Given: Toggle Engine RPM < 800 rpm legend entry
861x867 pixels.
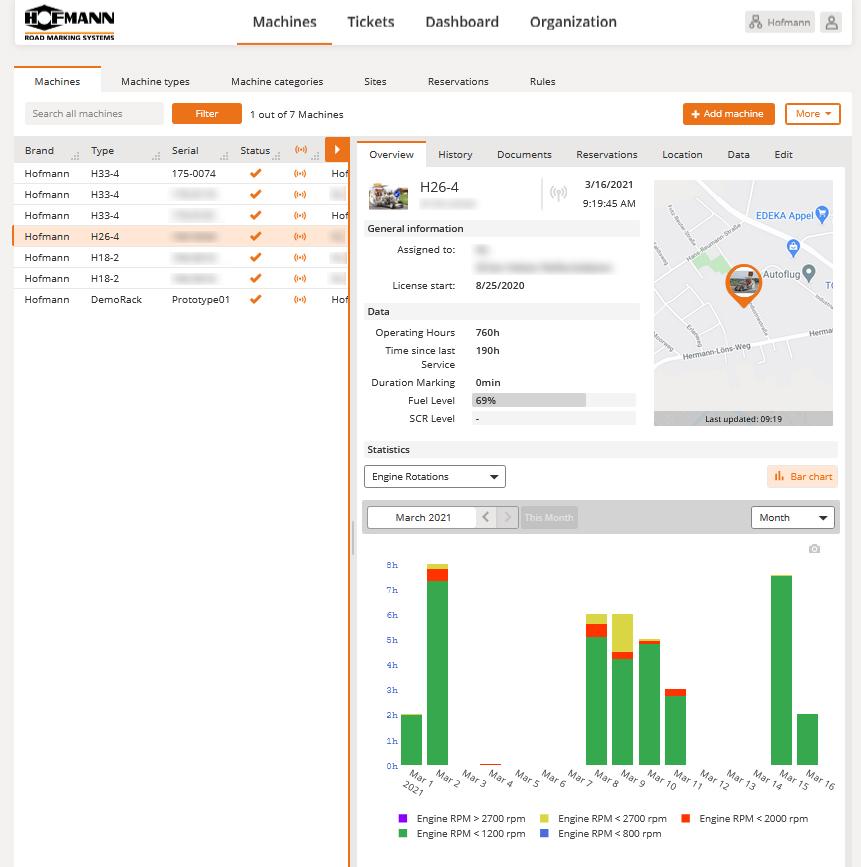Looking at the screenshot, I should (x=601, y=833).
